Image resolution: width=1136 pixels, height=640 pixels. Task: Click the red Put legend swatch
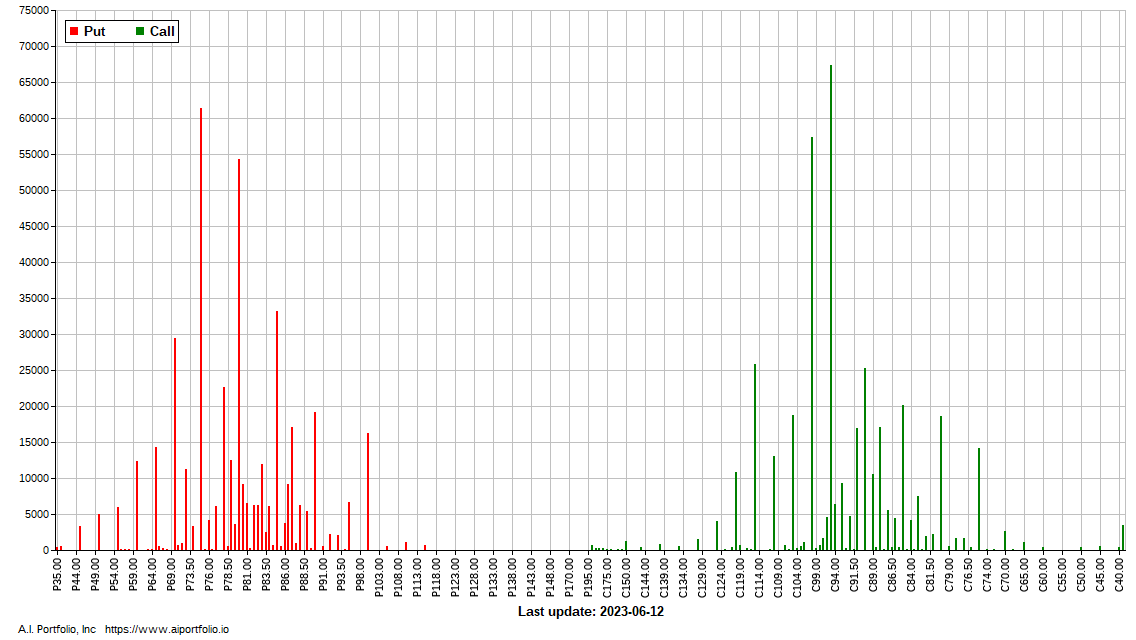point(74,31)
